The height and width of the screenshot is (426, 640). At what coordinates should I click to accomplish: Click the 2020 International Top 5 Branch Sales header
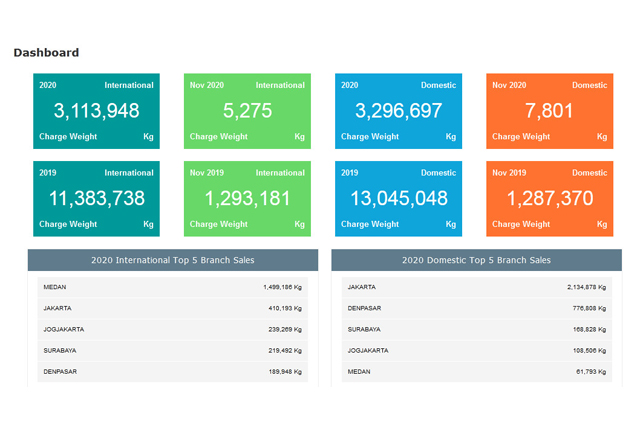point(172,260)
